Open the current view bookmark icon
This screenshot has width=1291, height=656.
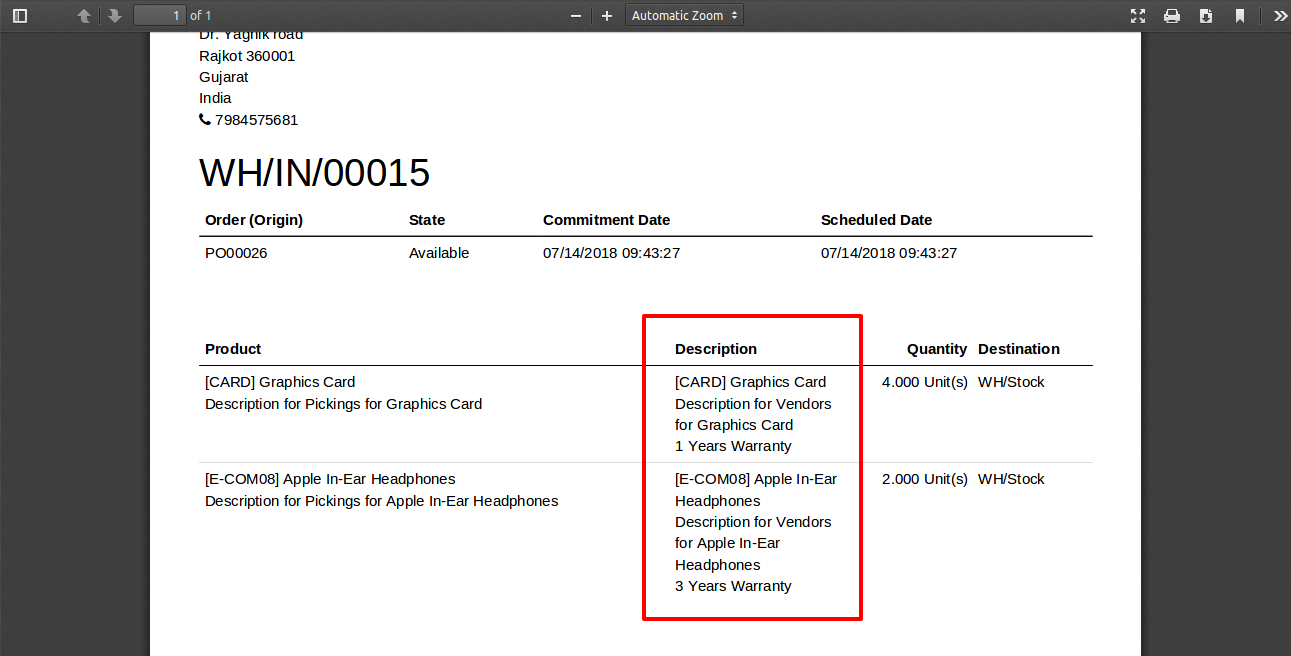(1240, 16)
